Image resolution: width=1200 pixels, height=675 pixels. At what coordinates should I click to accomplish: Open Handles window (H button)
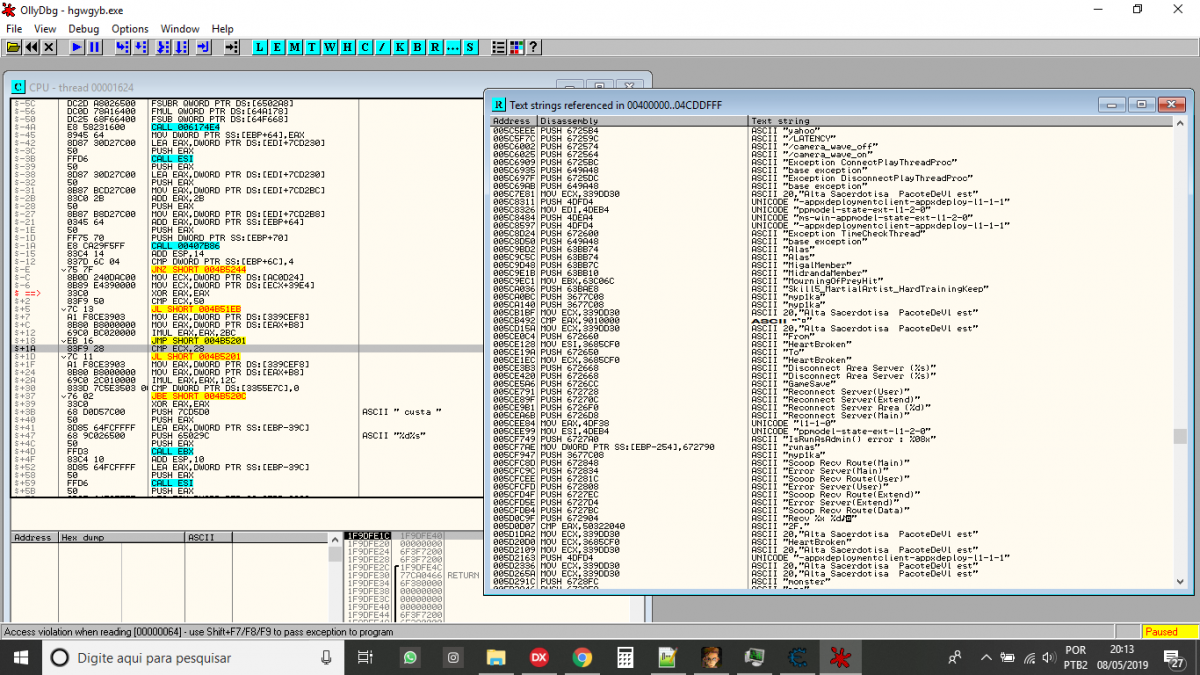click(x=347, y=47)
